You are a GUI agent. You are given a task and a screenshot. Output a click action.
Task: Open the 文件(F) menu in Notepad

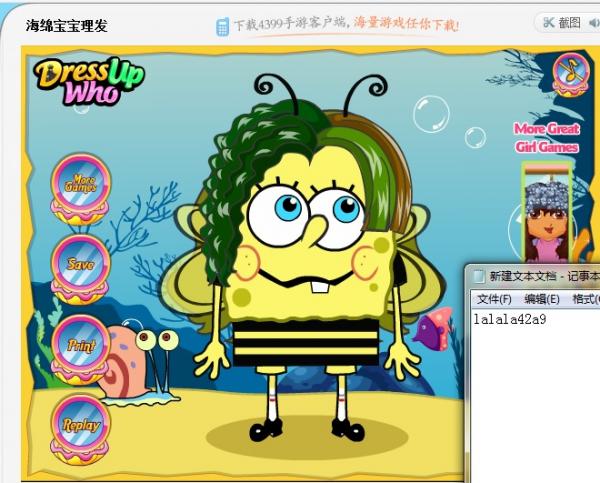pos(494,299)
